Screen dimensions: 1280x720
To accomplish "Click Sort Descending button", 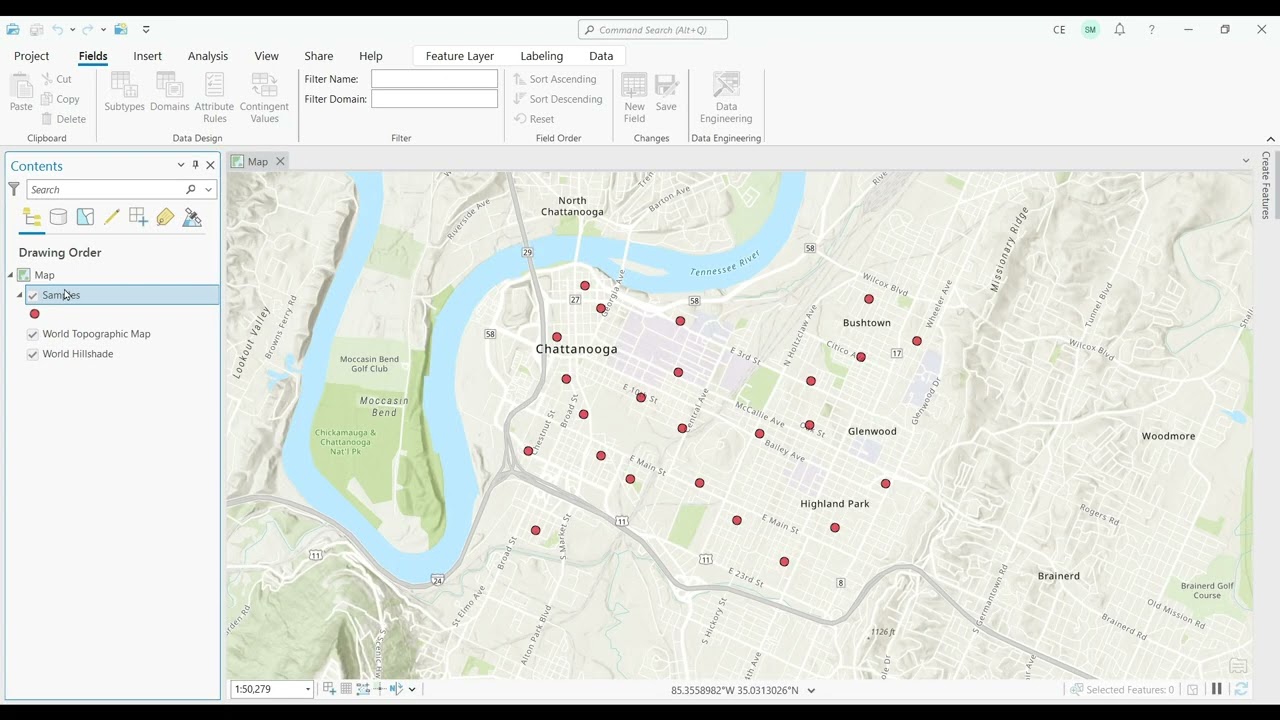I will [x=558, y=99].
